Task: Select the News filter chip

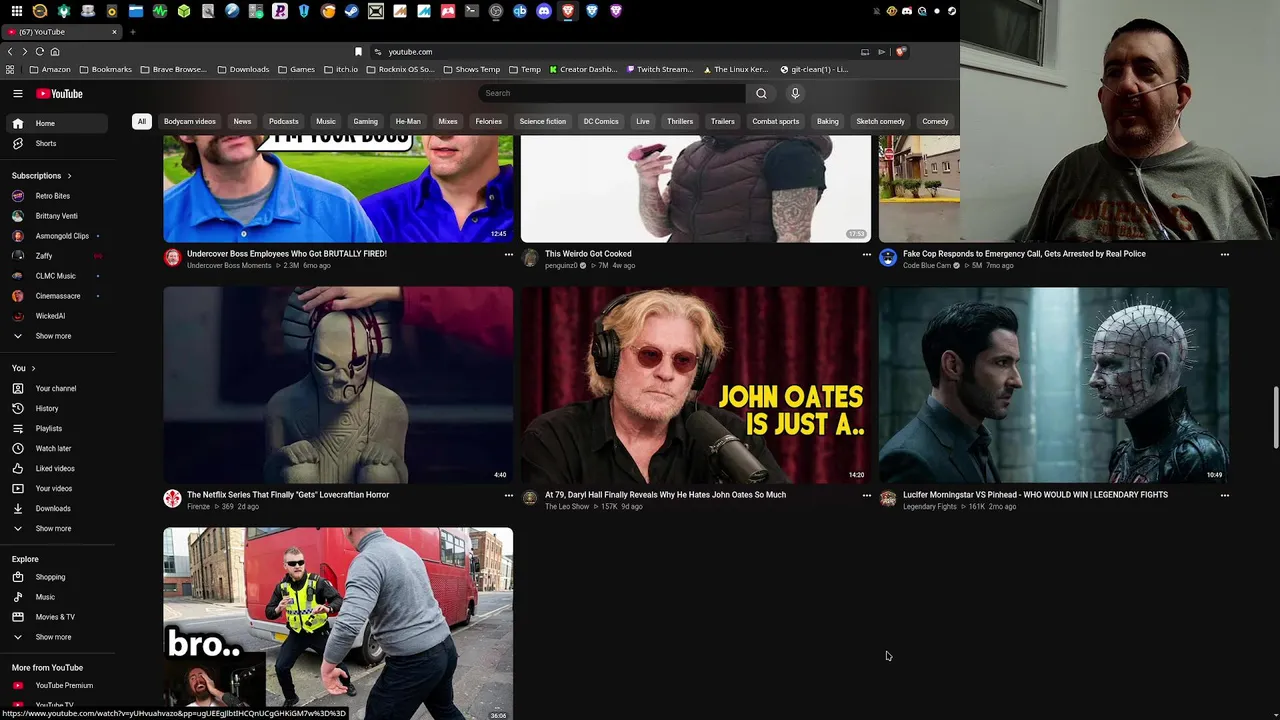Action: click(x=242, y=121)
